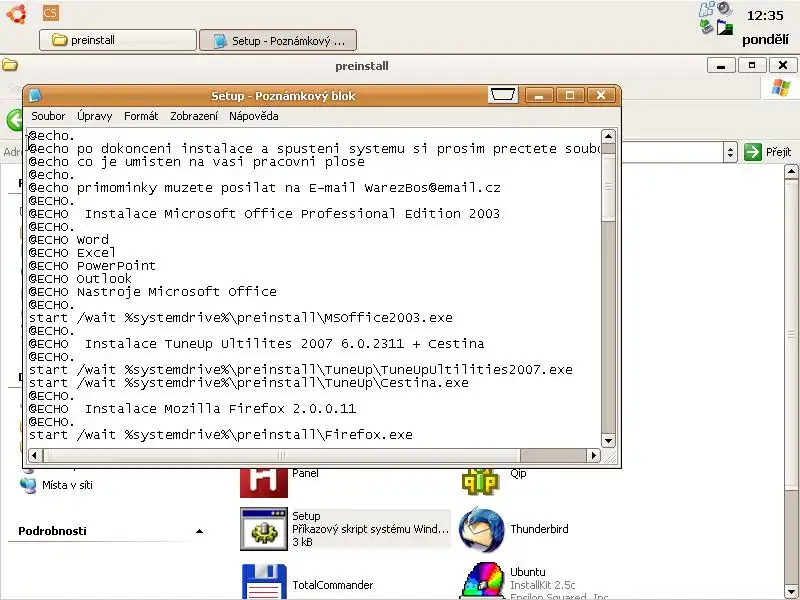The width and height of the screenshot is (800, 600).
Task: Click the black and green flag tray icon
Action: tap(724, 27)
